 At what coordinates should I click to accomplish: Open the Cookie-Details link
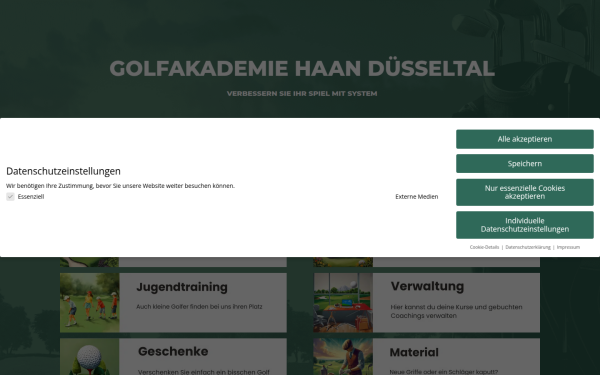[484, 247]
